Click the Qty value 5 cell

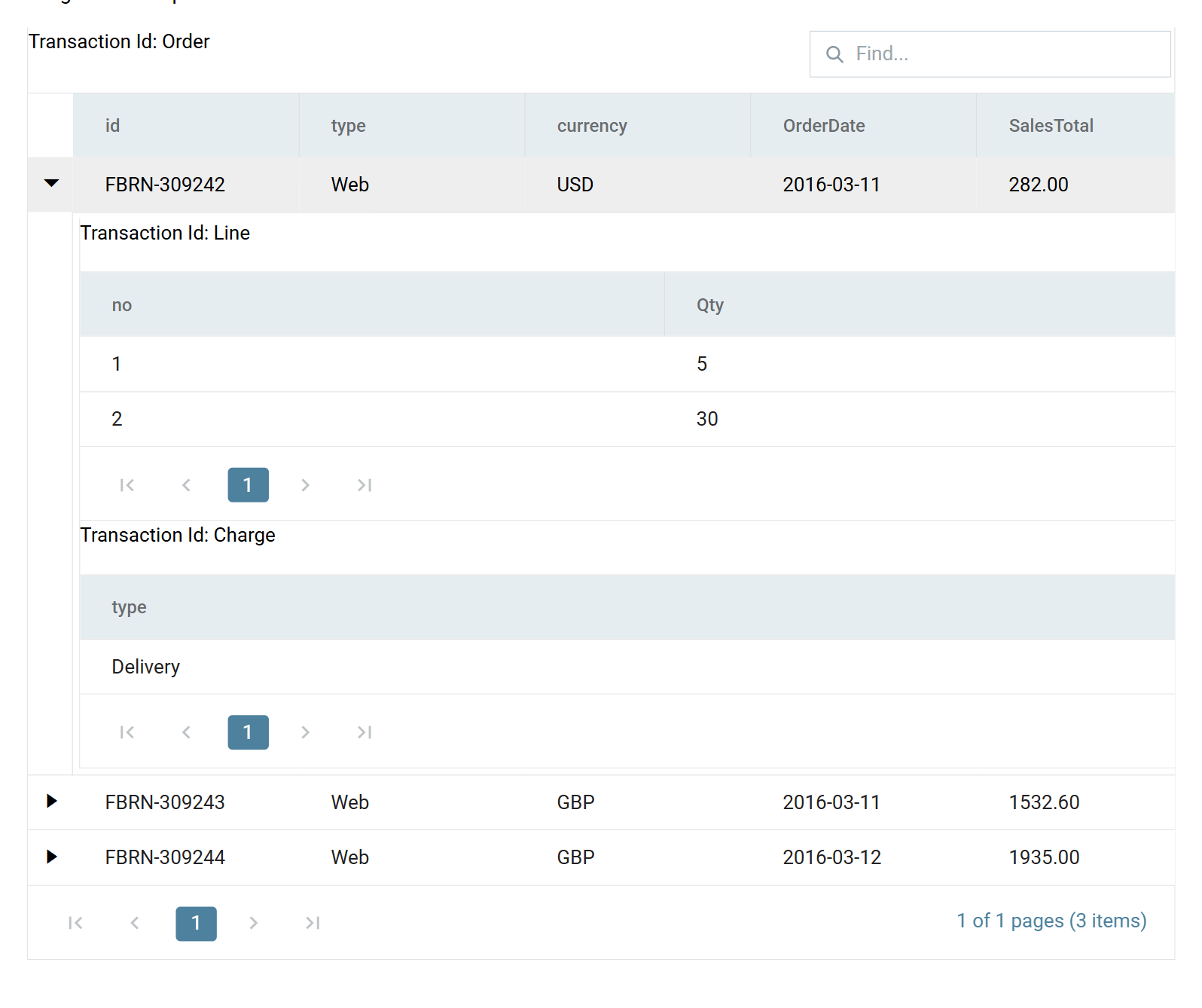pos(920,364)
